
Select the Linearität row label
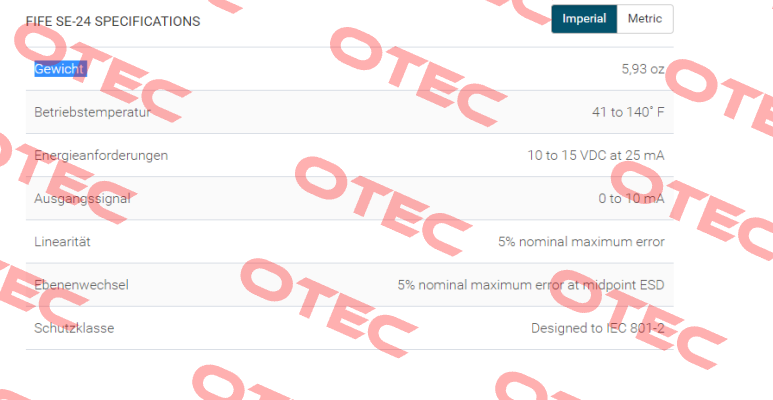click(62, 242)
